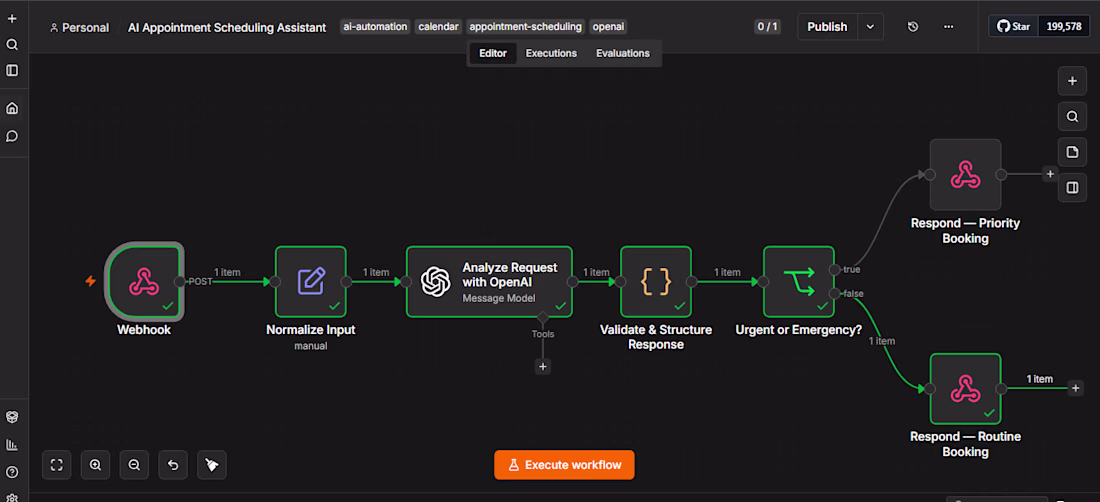
Task: Add a node with the canvas plus button
Action: (1072, 81)
